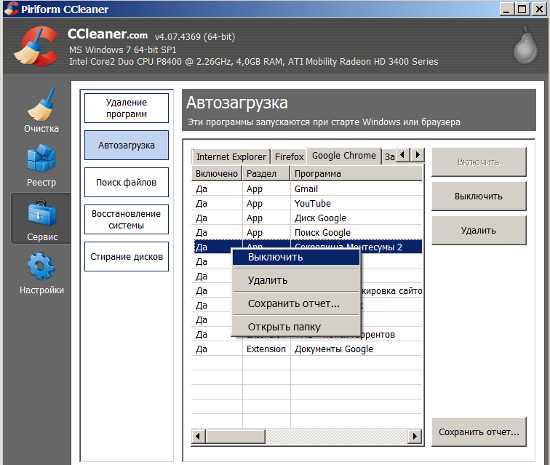
Task: Open Стирание дисков drive wiper
Action: pyautogui.click(x=126, y=256)
